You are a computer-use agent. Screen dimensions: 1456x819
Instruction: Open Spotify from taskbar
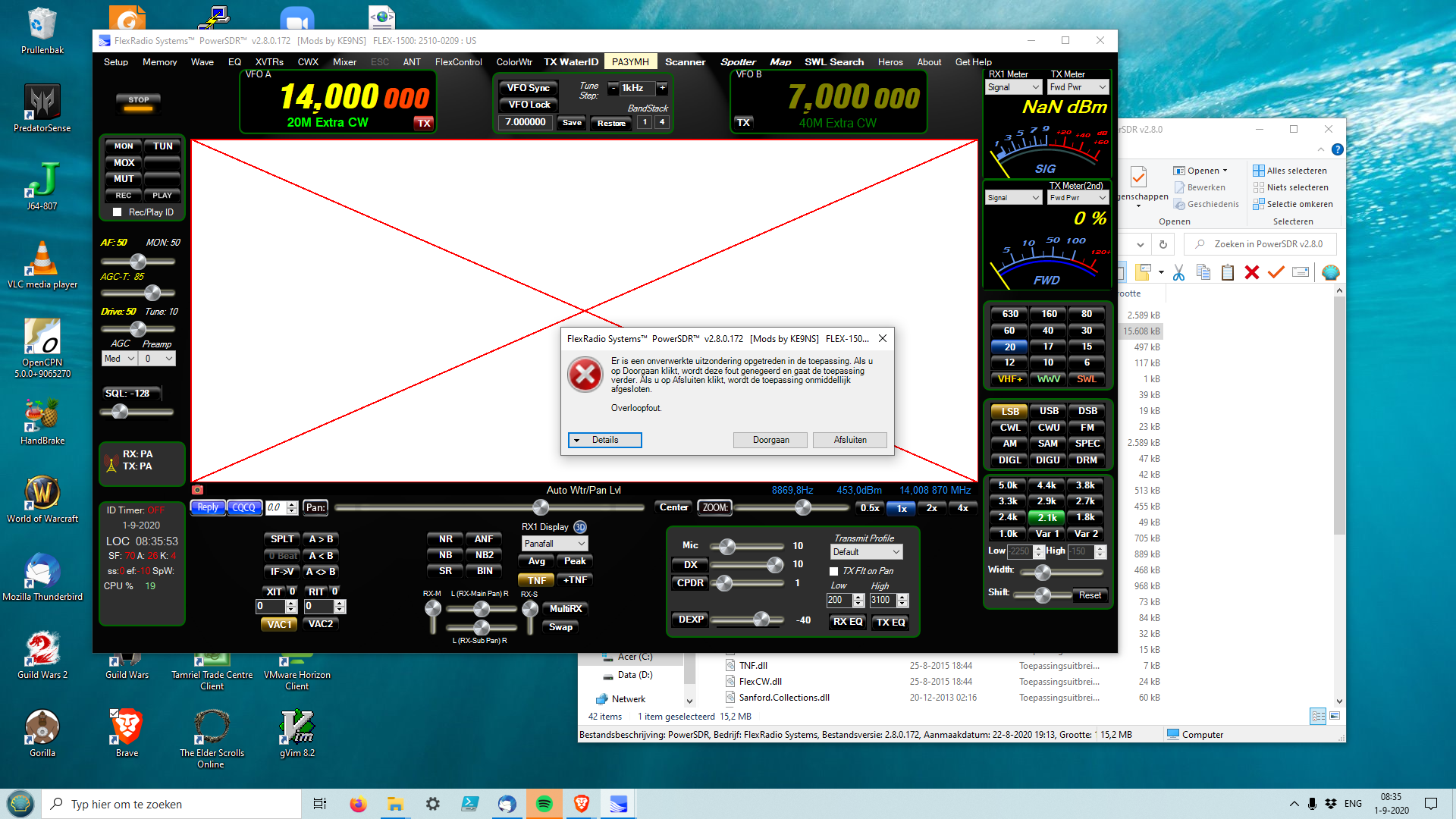544,804
